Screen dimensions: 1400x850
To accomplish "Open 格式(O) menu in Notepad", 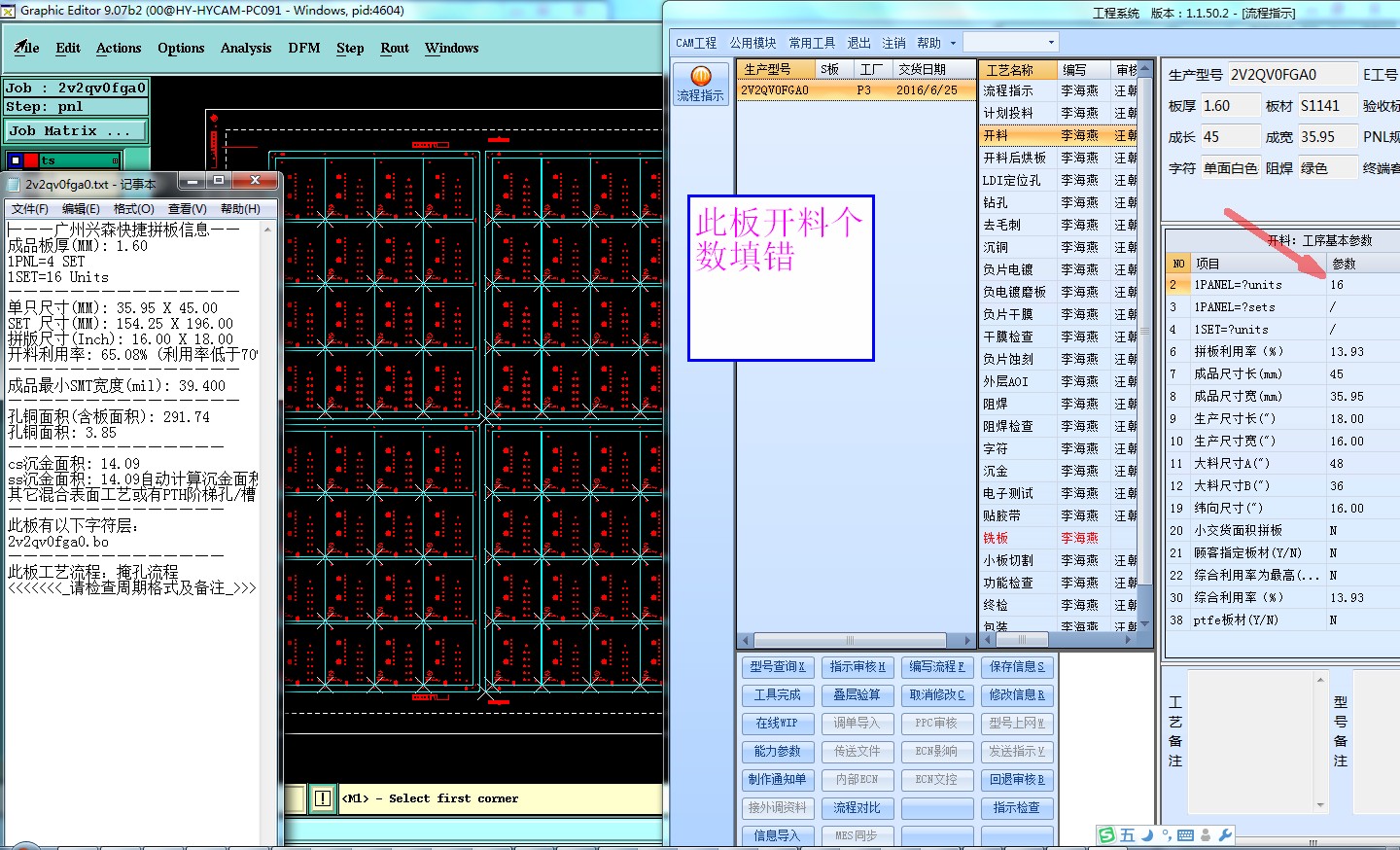I will [x=134, y=209].
